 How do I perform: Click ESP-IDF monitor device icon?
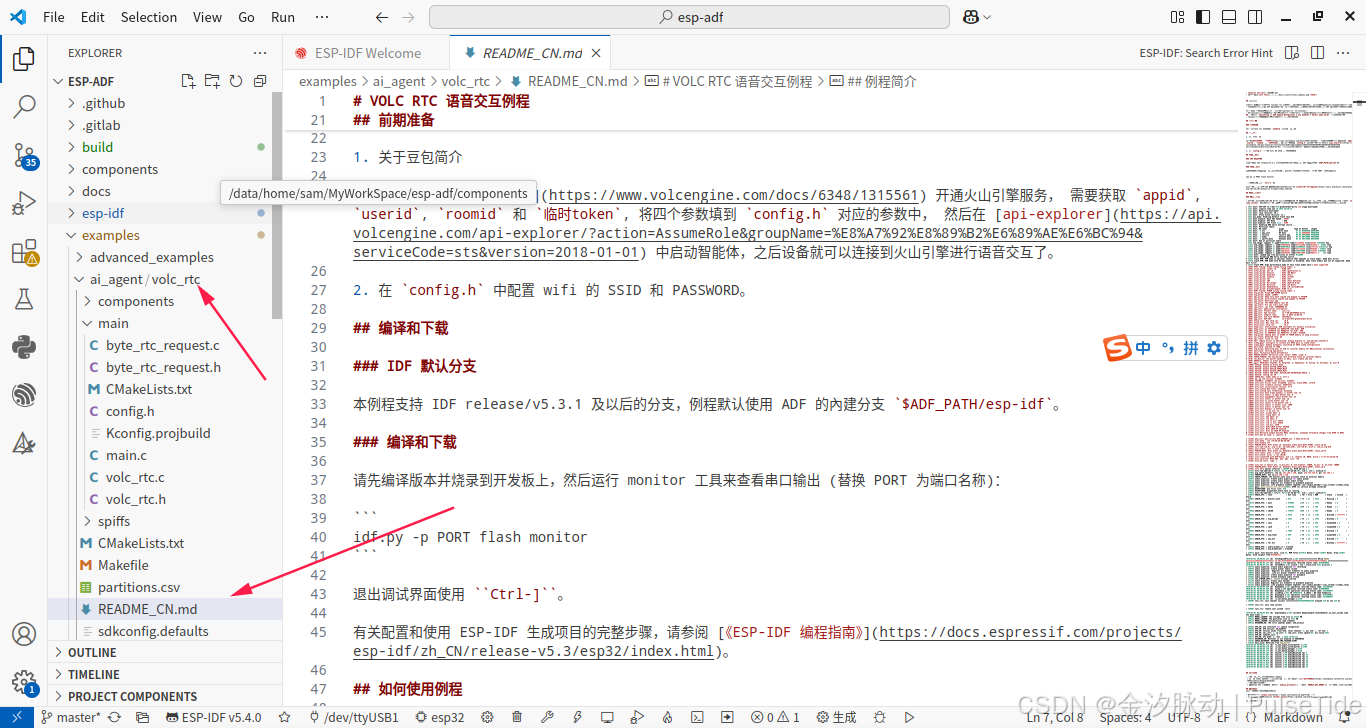pyautogui.click(x=607, y=717)
